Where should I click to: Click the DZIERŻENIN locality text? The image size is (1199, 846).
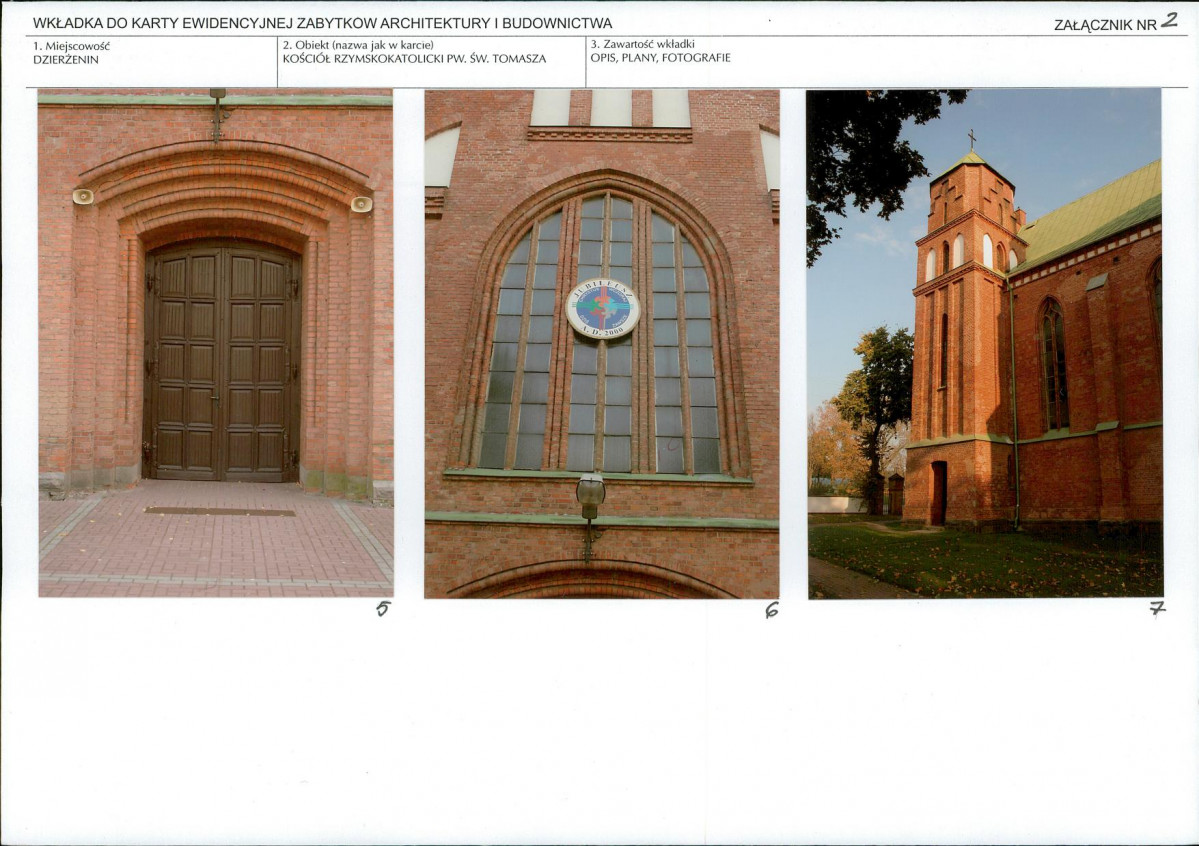pos(66,60)
